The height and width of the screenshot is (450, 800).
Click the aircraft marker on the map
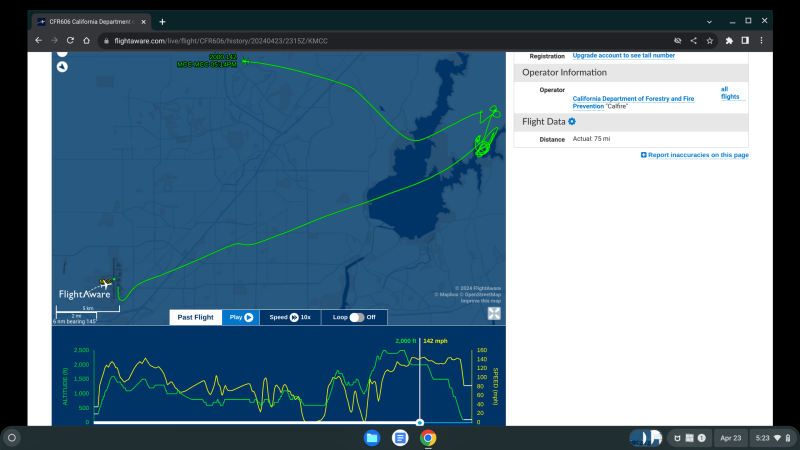(x=245, y=61)
